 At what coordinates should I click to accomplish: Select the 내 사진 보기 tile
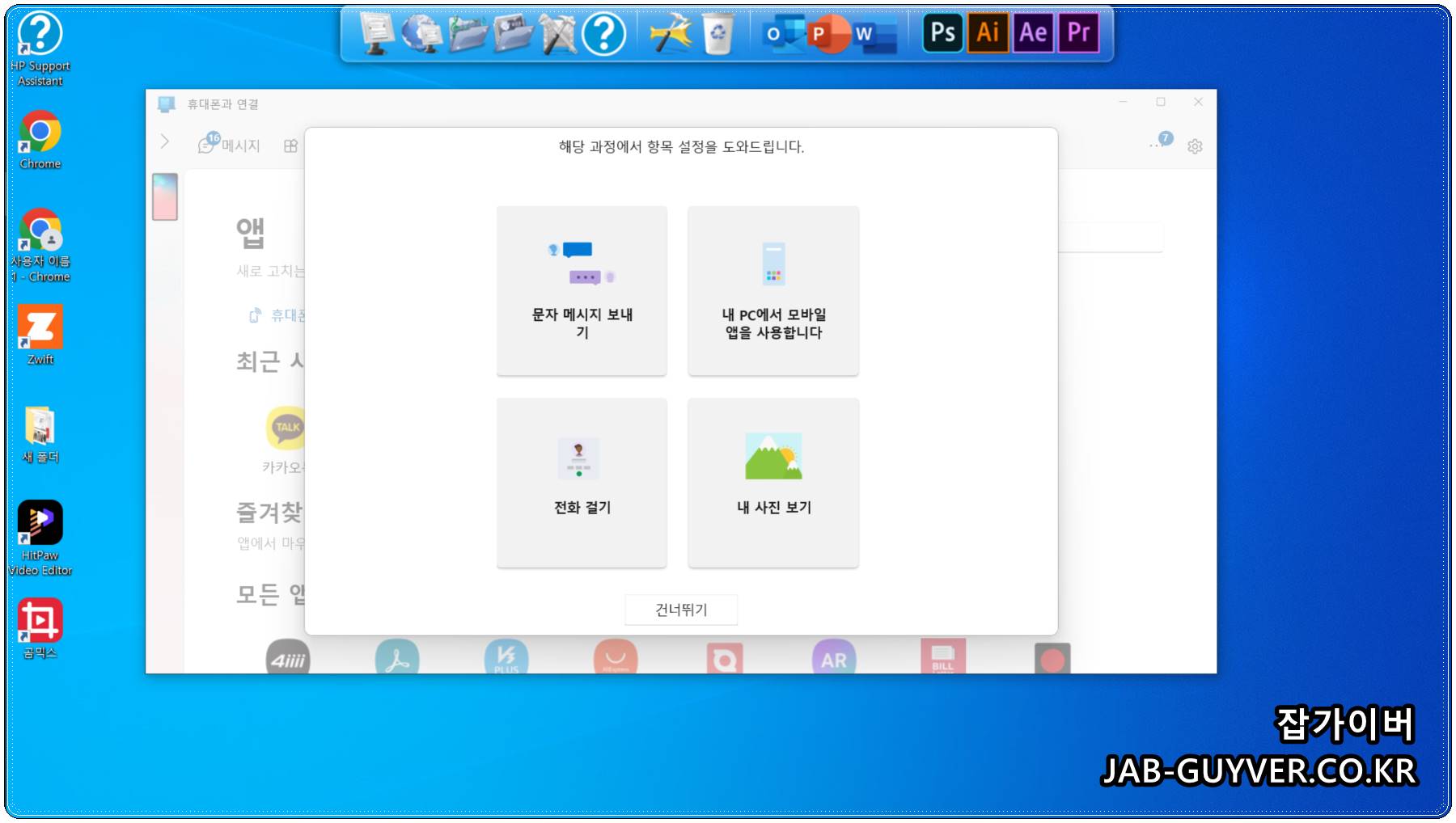click(x=772, y=483)
